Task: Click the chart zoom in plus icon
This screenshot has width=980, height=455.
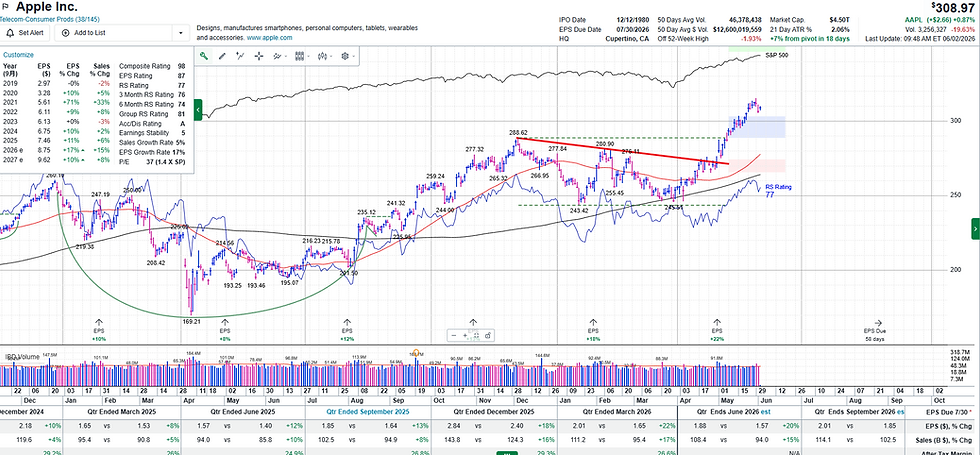Action: pos(466,336)
